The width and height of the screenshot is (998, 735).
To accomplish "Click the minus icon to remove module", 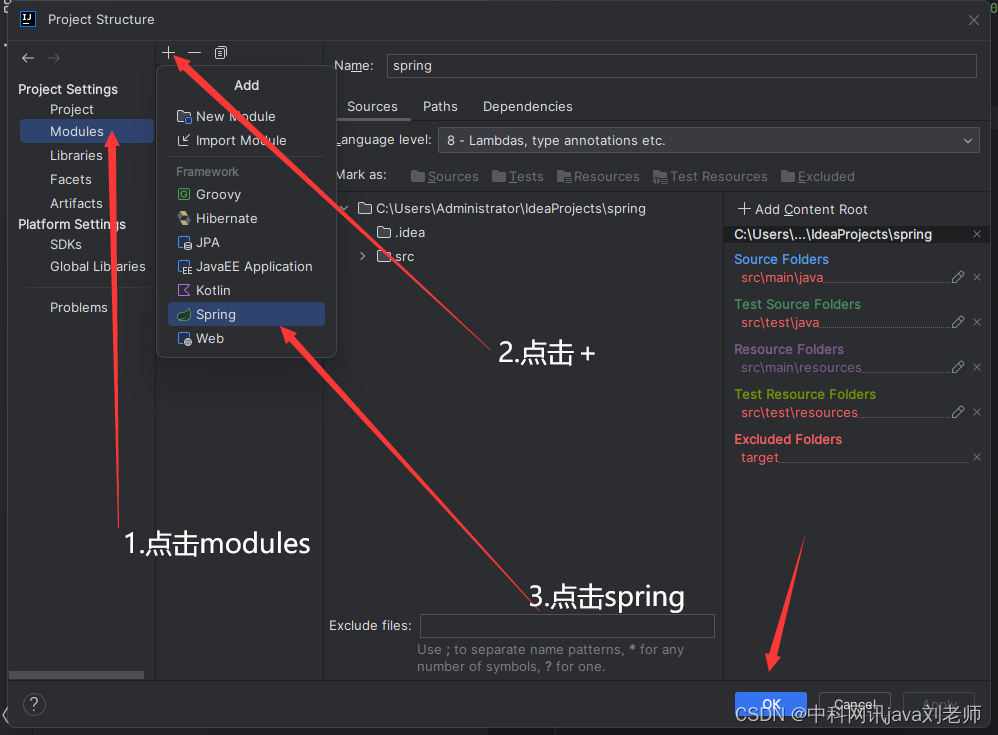I will [x=194, y=52].
